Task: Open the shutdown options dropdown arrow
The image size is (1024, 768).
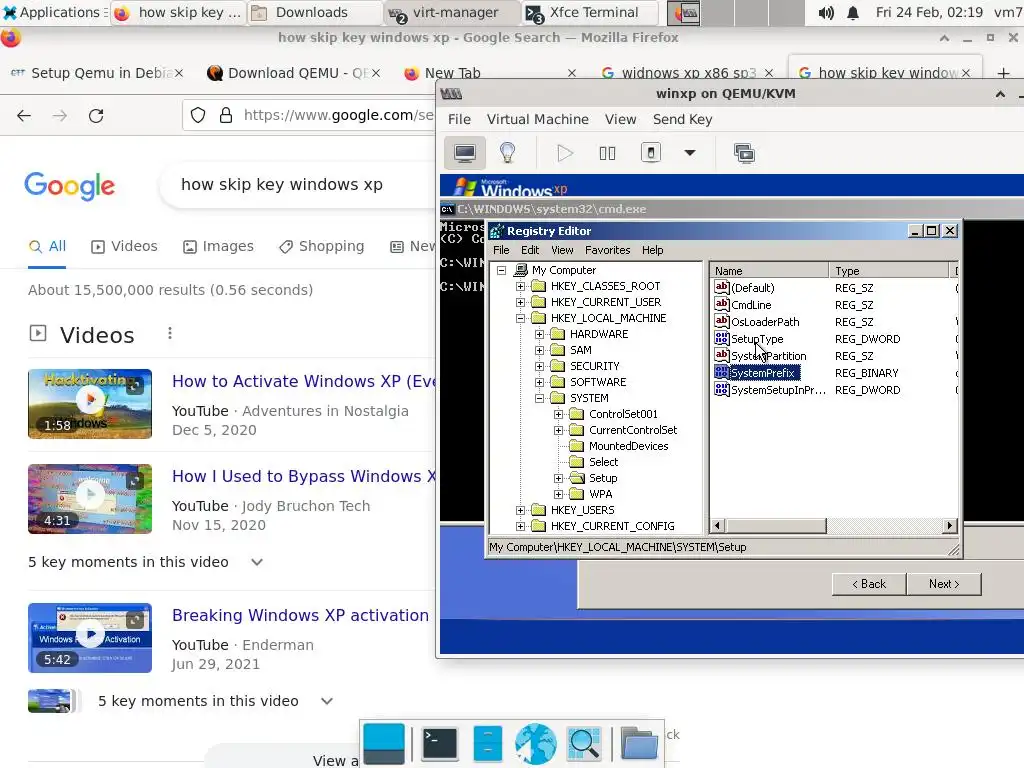Action: (690, 153)
